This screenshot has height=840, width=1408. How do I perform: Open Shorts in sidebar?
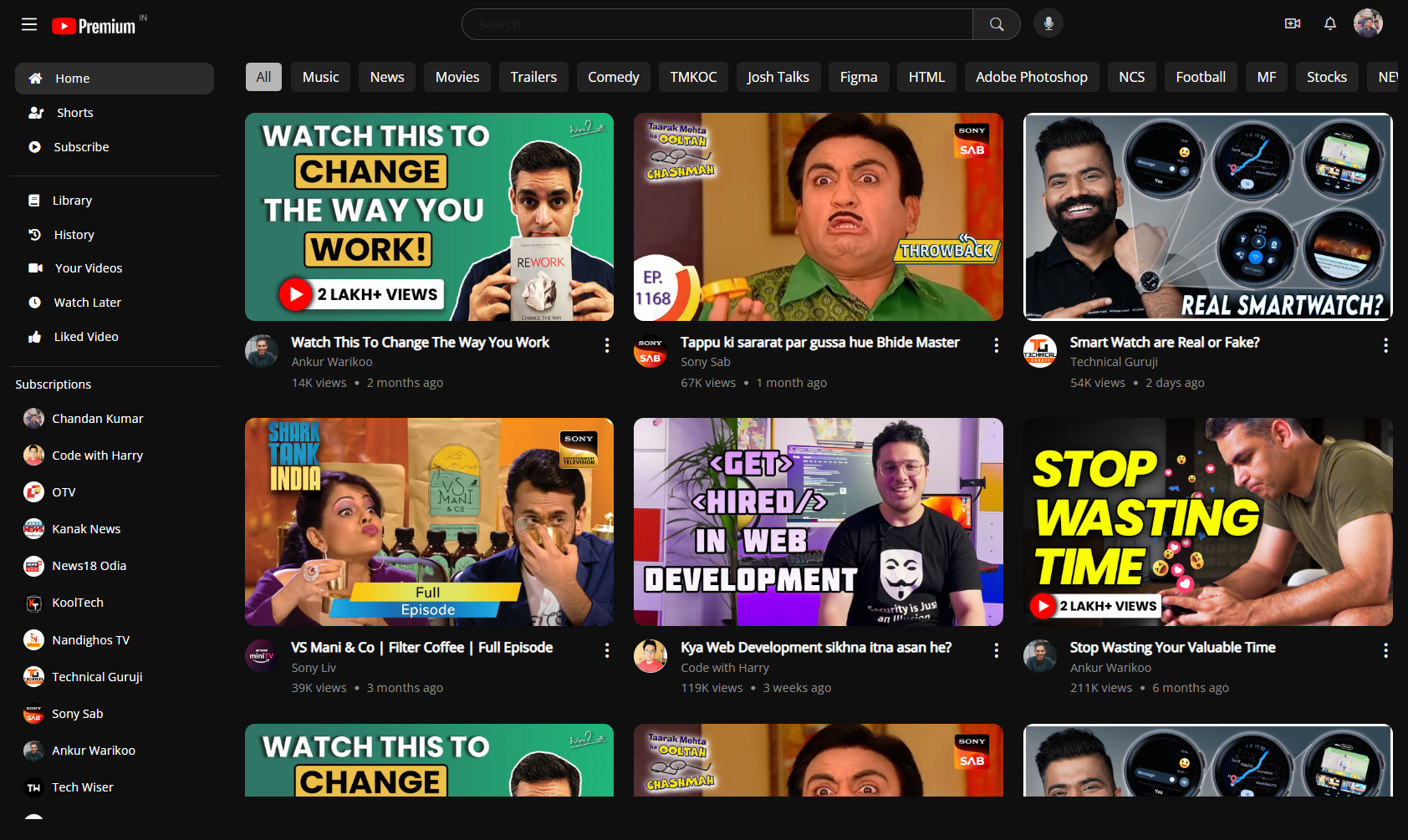pyautogui.click(x=115, y=113)
